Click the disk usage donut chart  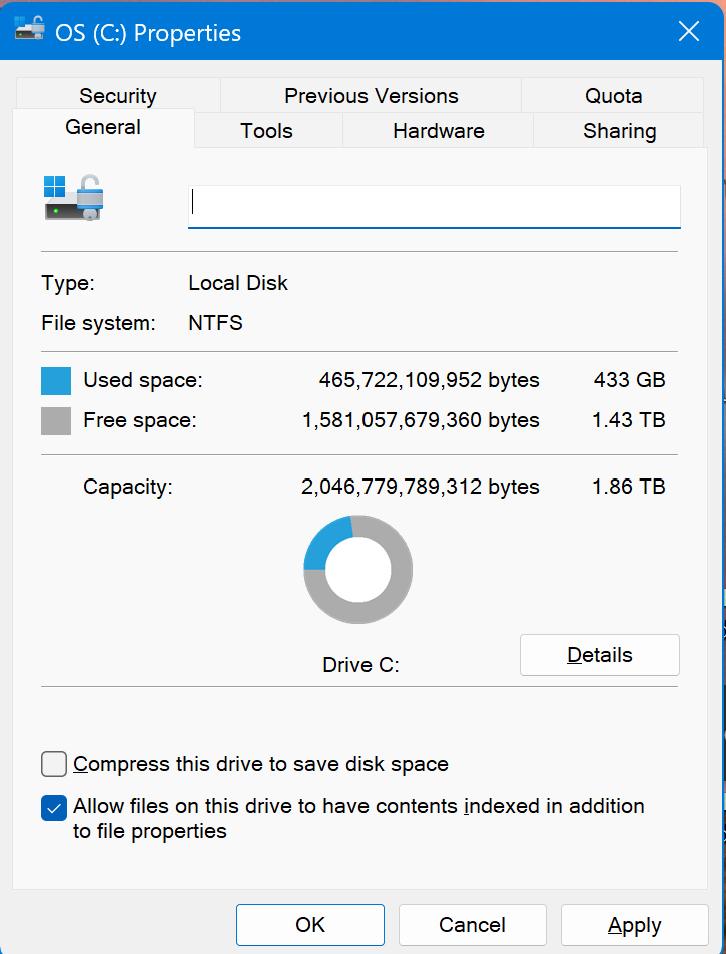point(358,570)
